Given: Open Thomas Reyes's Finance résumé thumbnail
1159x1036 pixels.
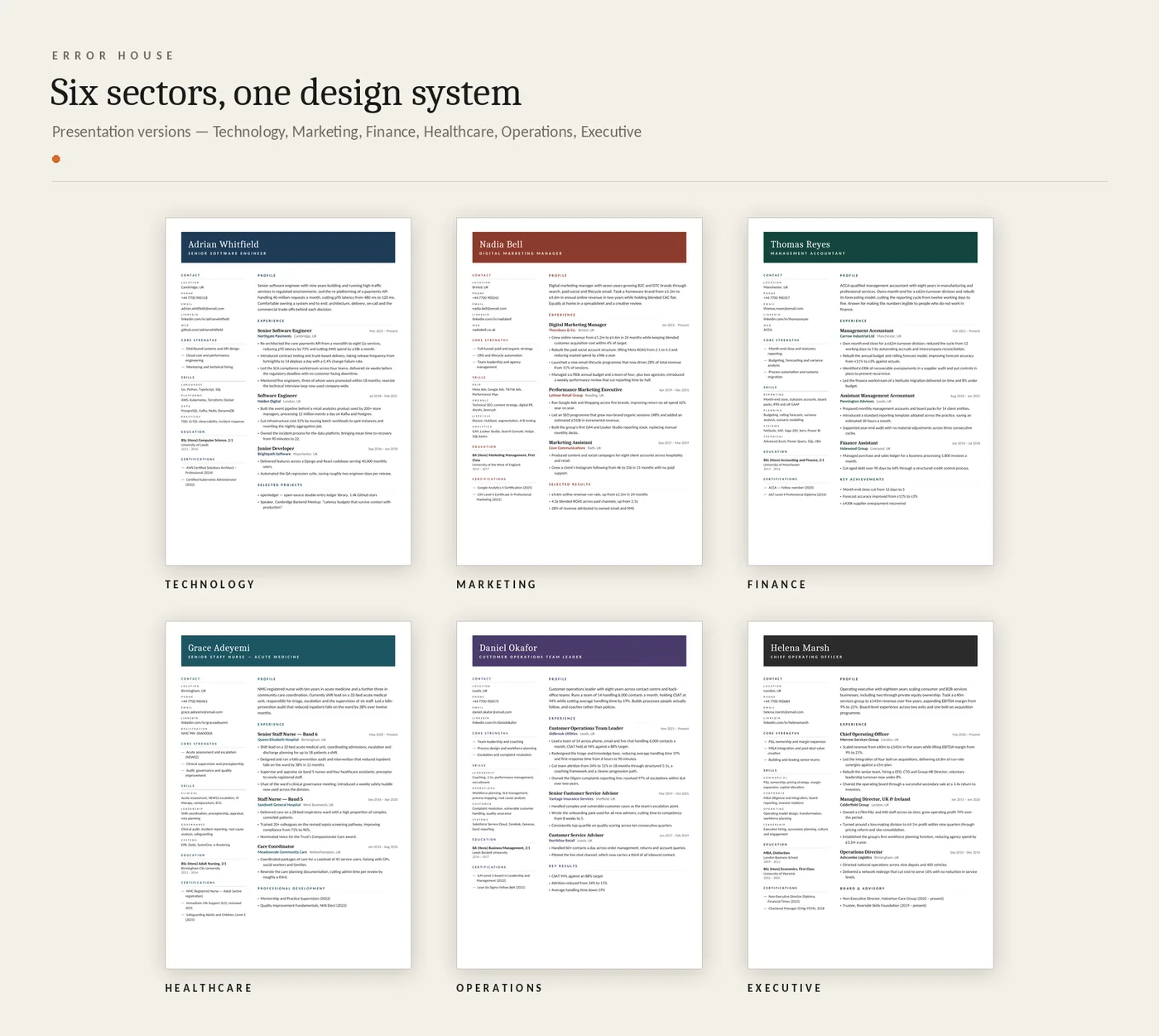Looking at the screenshot, I should 870,392.
